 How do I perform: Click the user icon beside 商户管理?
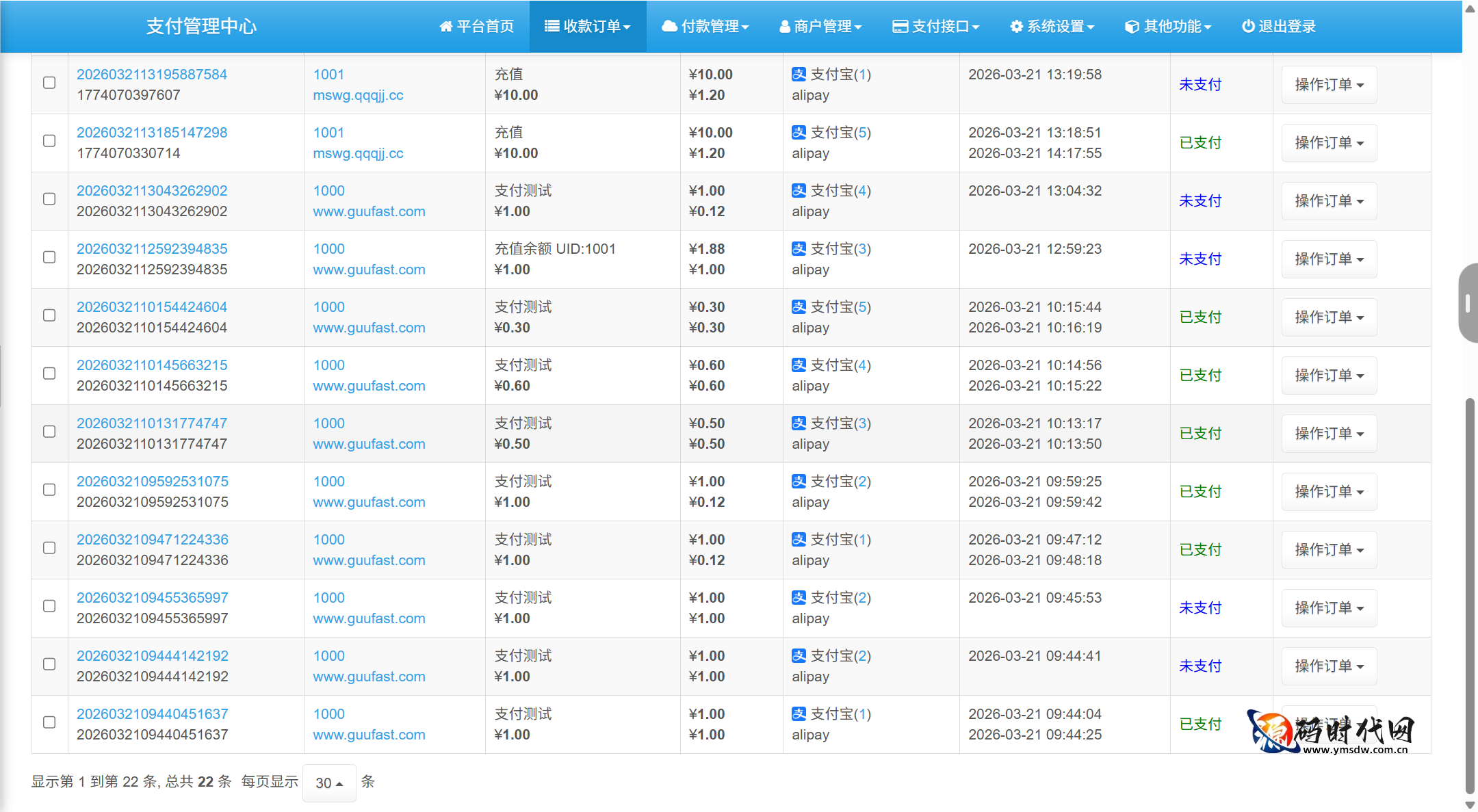coord(785,27)
